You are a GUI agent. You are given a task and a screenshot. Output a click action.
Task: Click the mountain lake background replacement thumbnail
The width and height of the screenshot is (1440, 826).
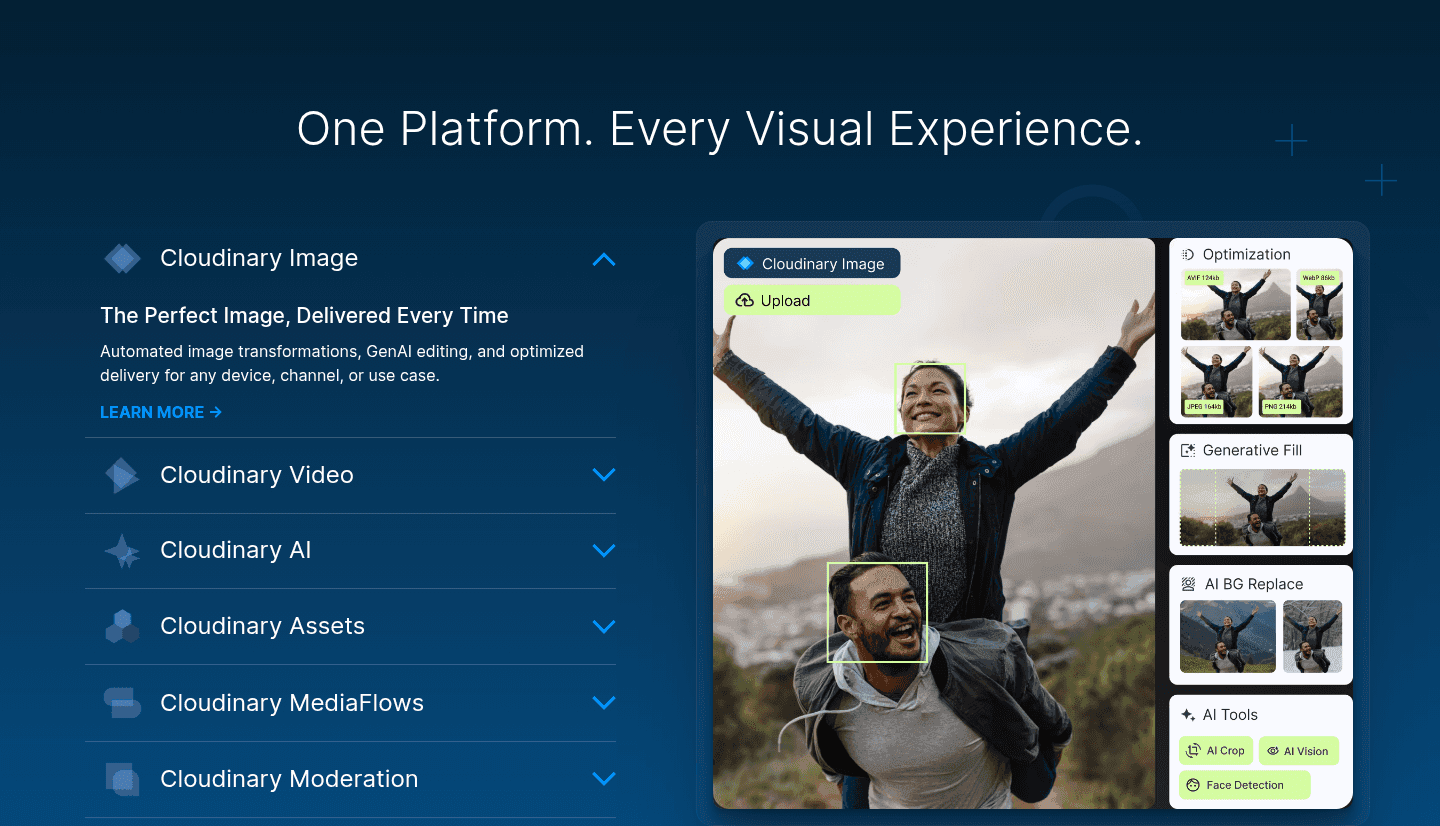pyautogui.click(x=1228, y=636)
